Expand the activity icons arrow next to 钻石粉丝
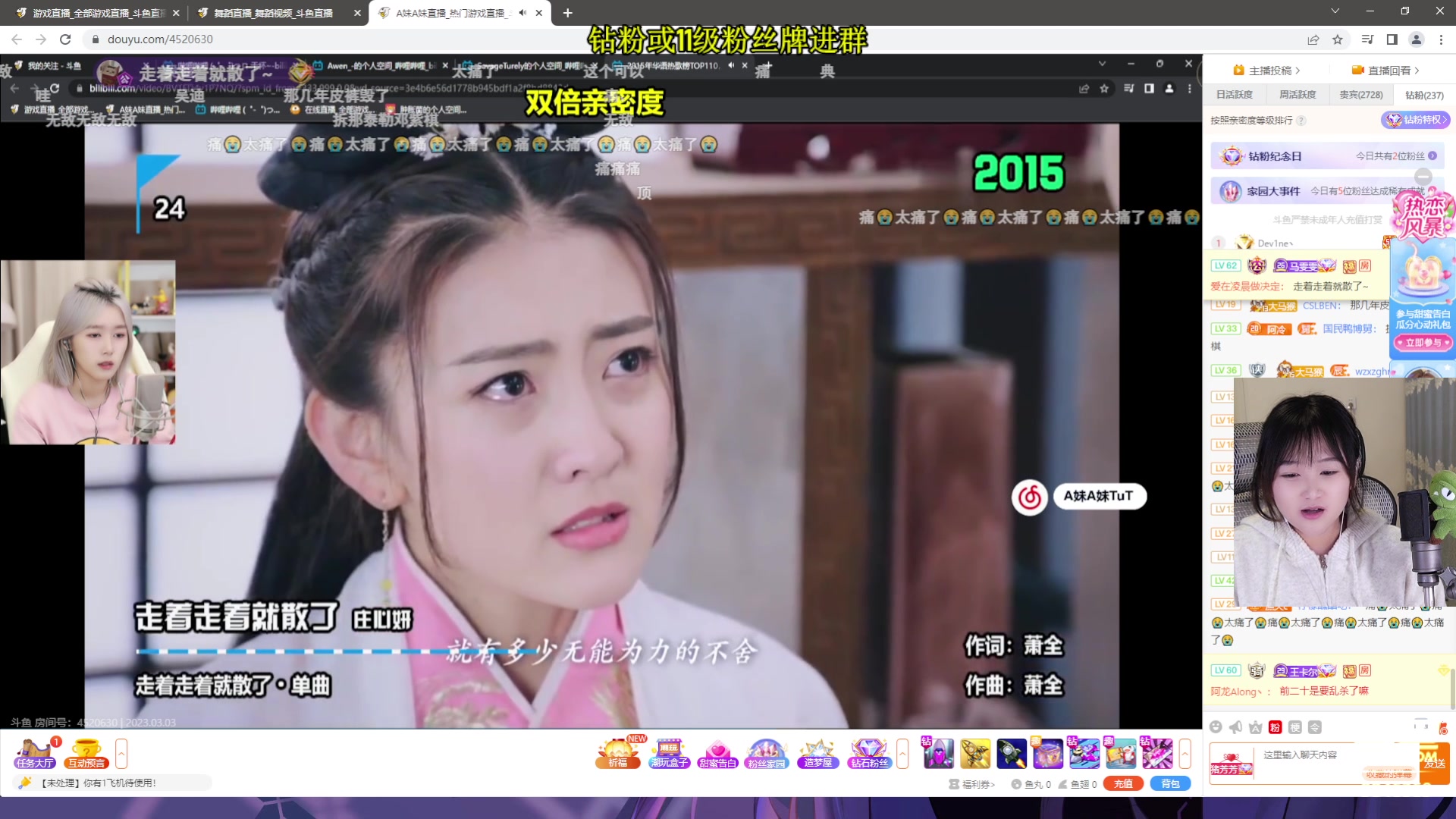Viewport: 1456px width, 819px height. [902, 754]
